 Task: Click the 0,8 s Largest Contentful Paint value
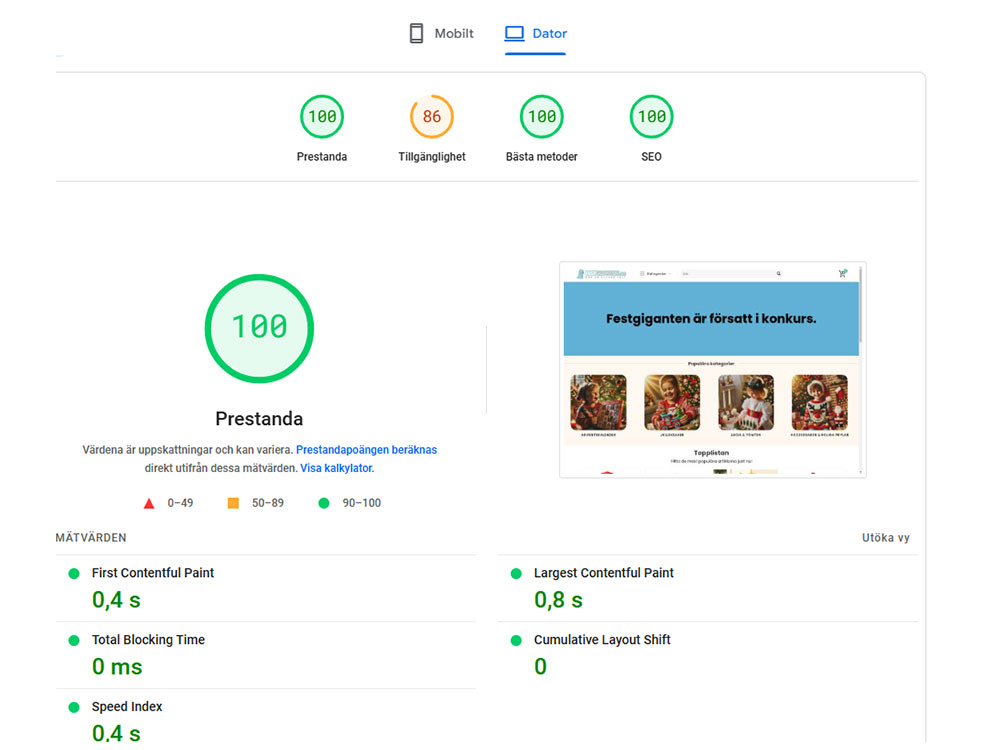click(558, 600)
